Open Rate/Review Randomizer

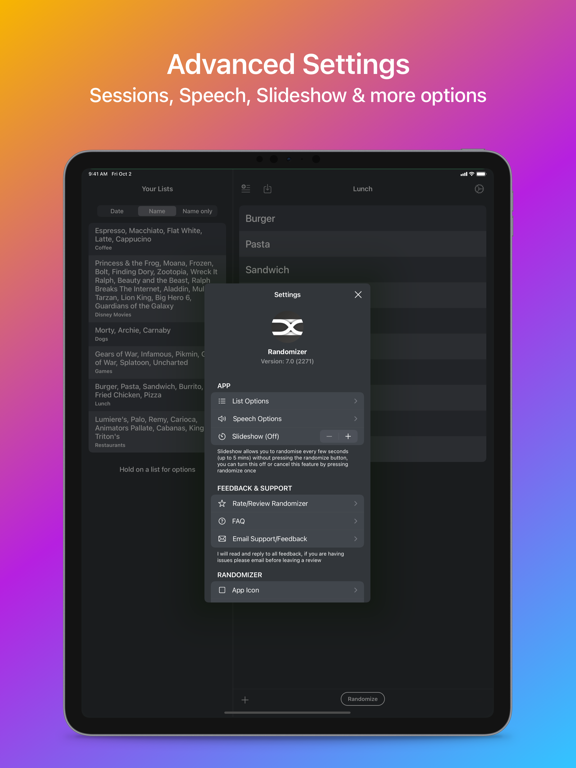click(x=288, y=504)
